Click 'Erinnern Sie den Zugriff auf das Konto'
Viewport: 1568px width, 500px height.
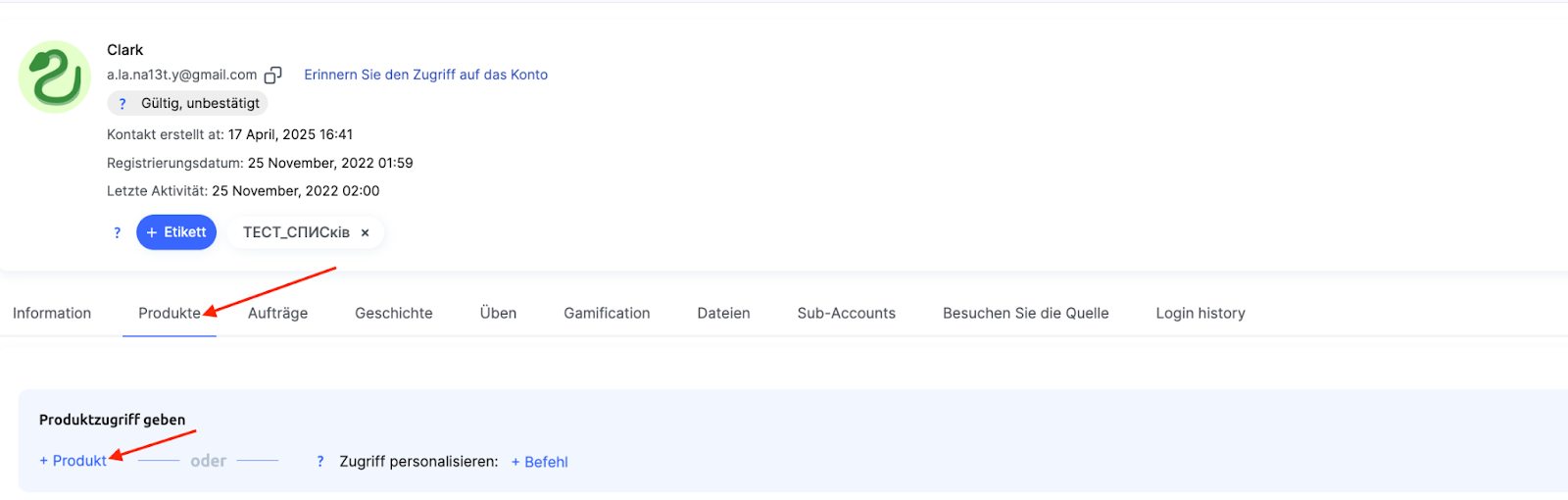pyautogui.click(x=425, y=75)
